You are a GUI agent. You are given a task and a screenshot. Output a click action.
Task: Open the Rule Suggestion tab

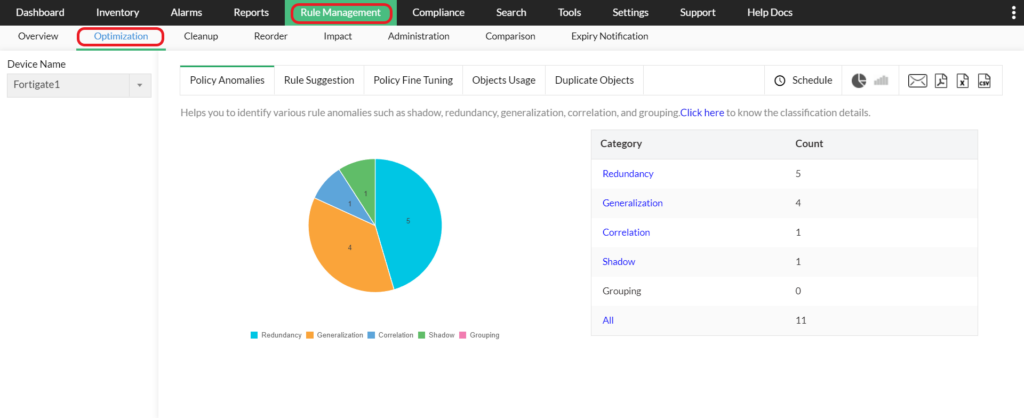coord(319,80)
